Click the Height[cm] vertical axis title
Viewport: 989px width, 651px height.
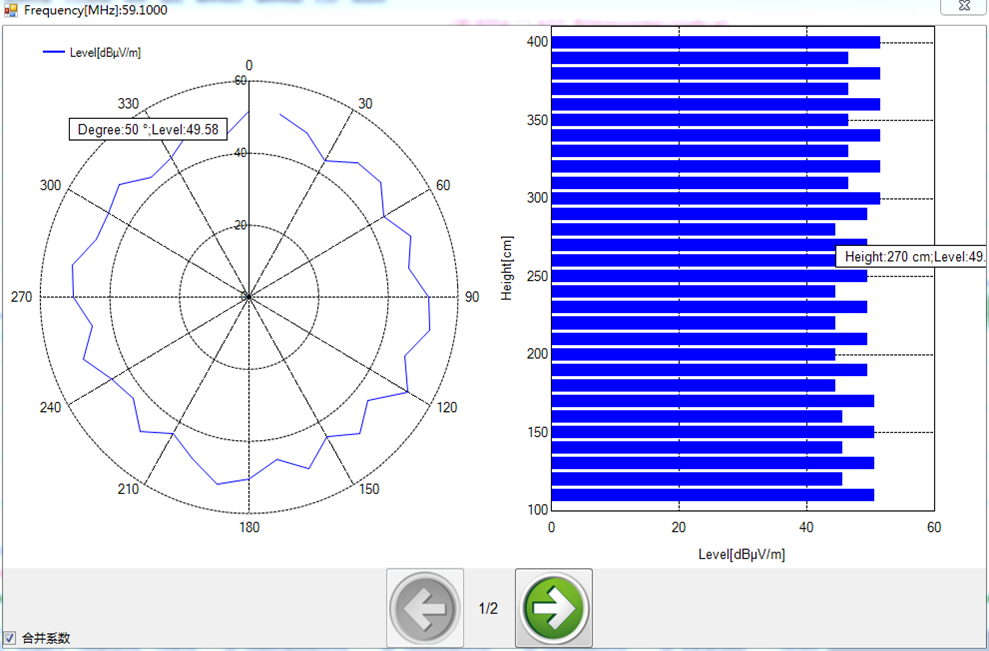pos(508,270)
